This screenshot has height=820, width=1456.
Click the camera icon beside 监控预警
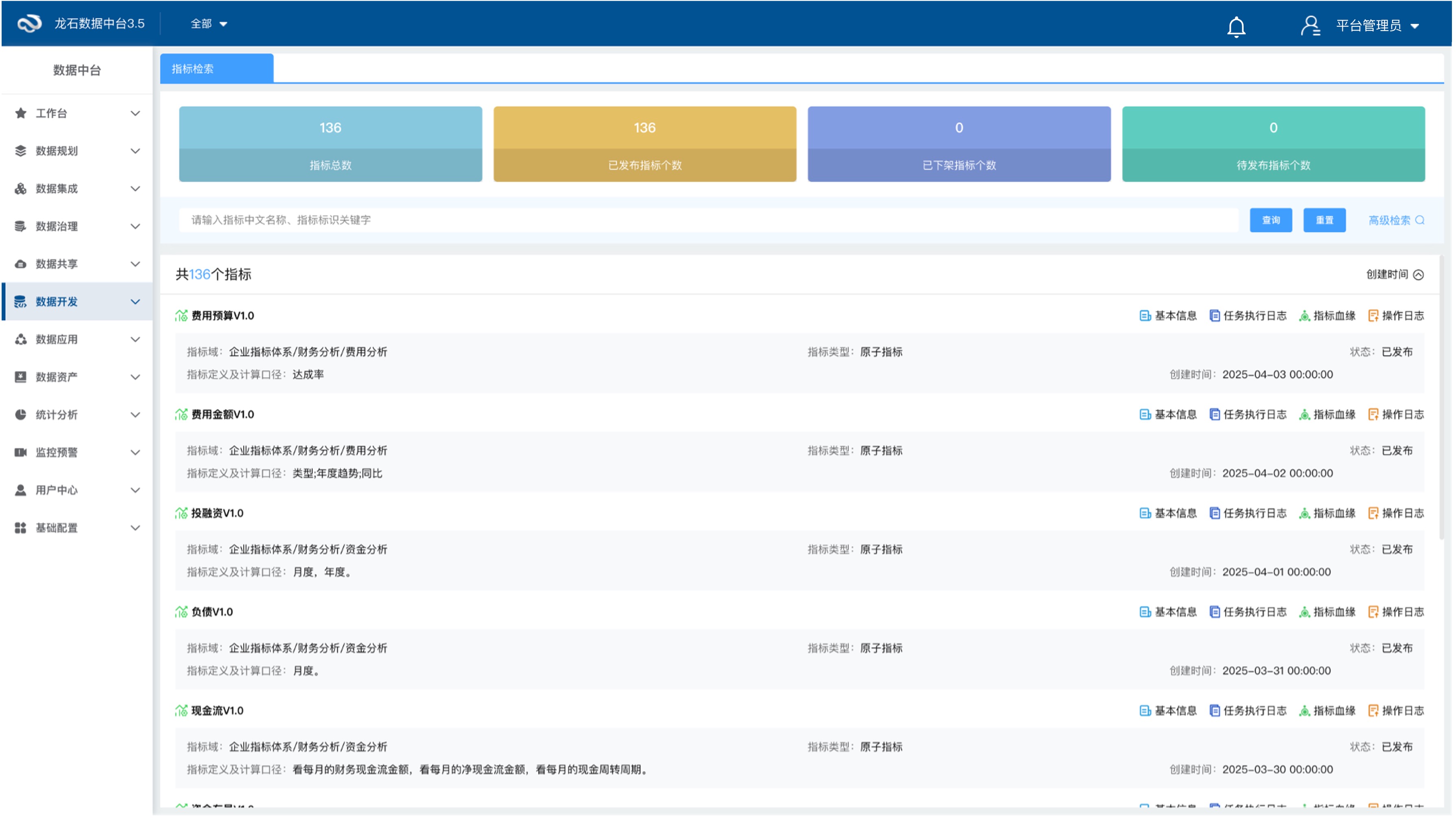(21, 453)
